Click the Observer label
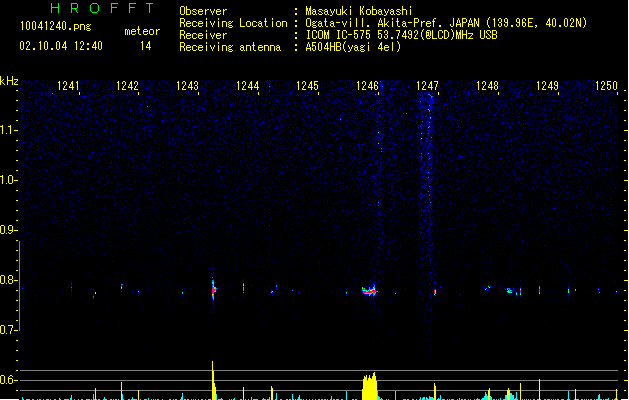Image resolution: width=629 pixels, height=400 pixels. coord(203,11)
